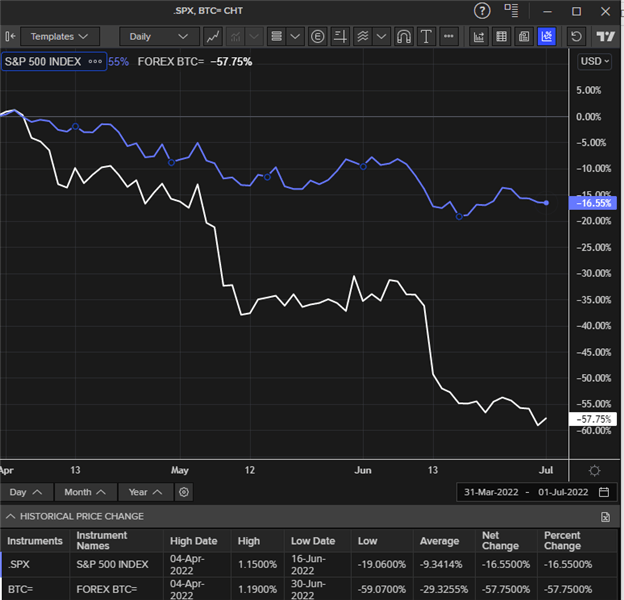This screenshot has height=600, width=624.
Task: Click the -59.0700% Low value cell
Action: tap(382, 589)
